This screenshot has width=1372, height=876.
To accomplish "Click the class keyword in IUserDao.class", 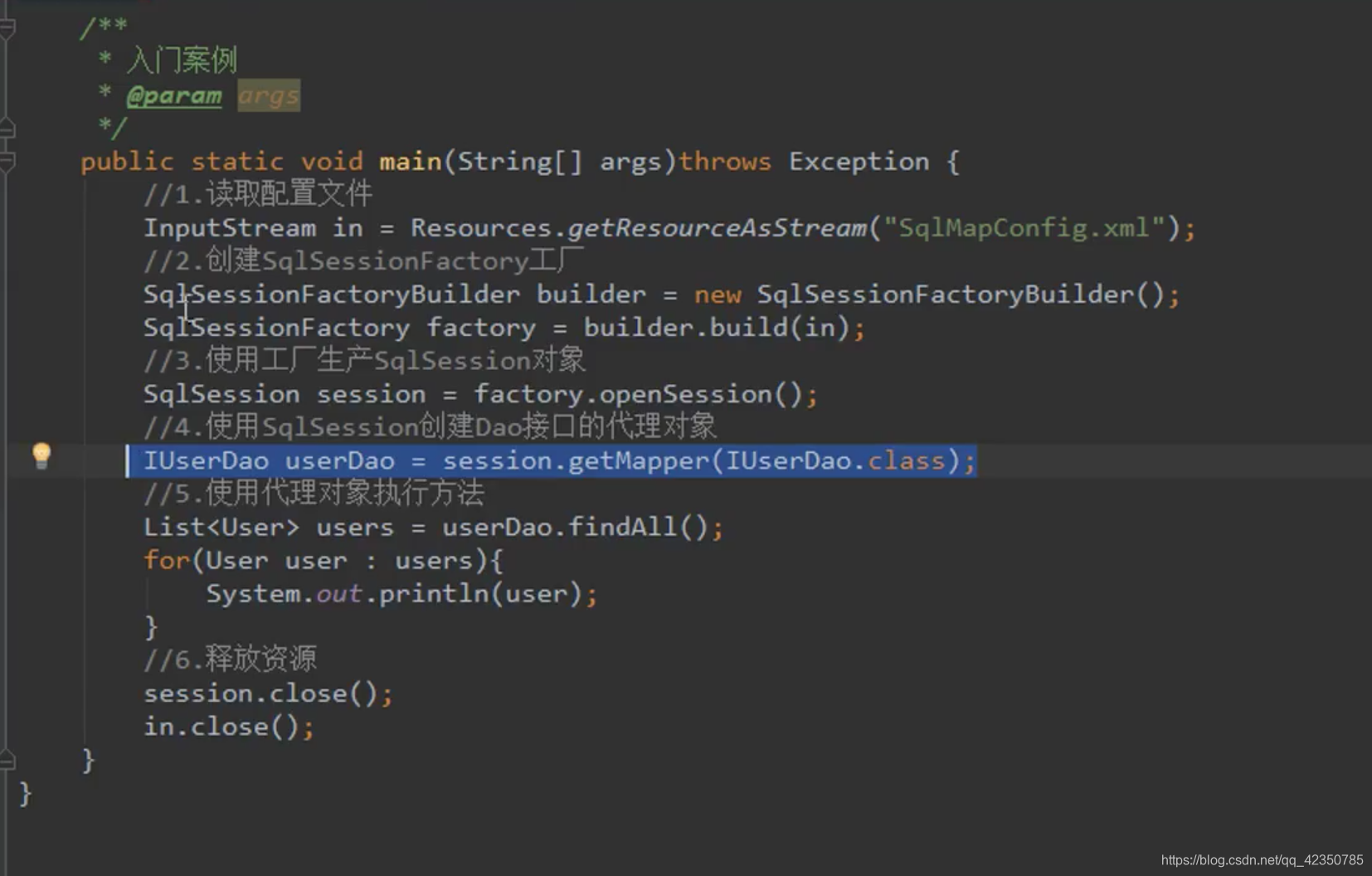I will (906, 460).
